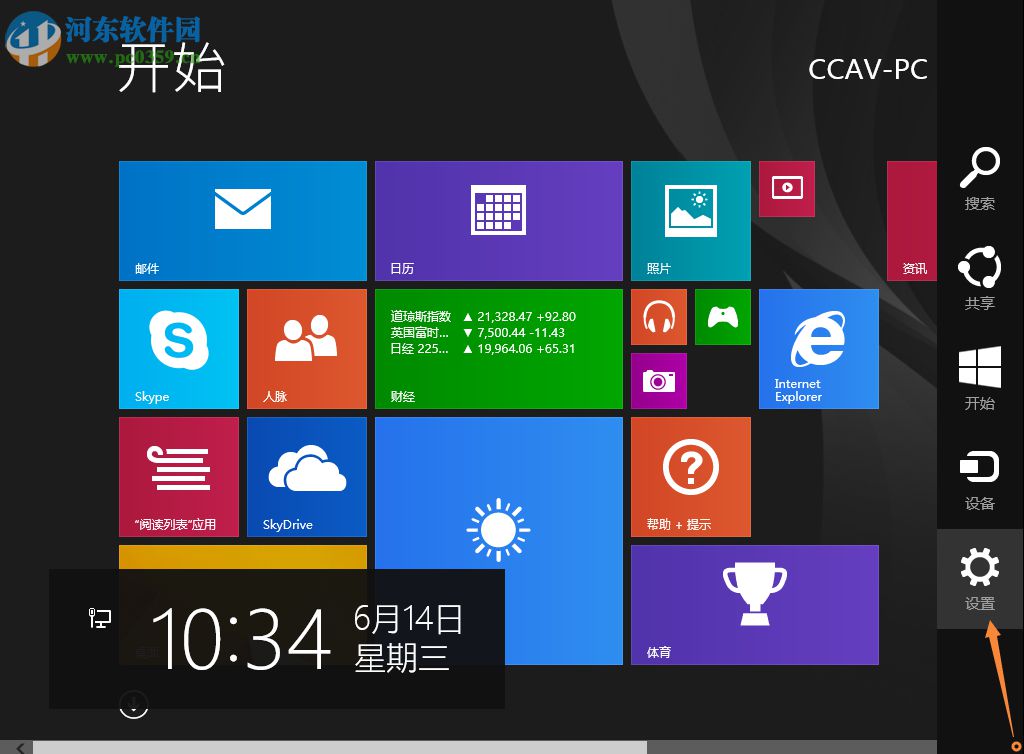Open the 人脉 (People) tile

point(306,348)
